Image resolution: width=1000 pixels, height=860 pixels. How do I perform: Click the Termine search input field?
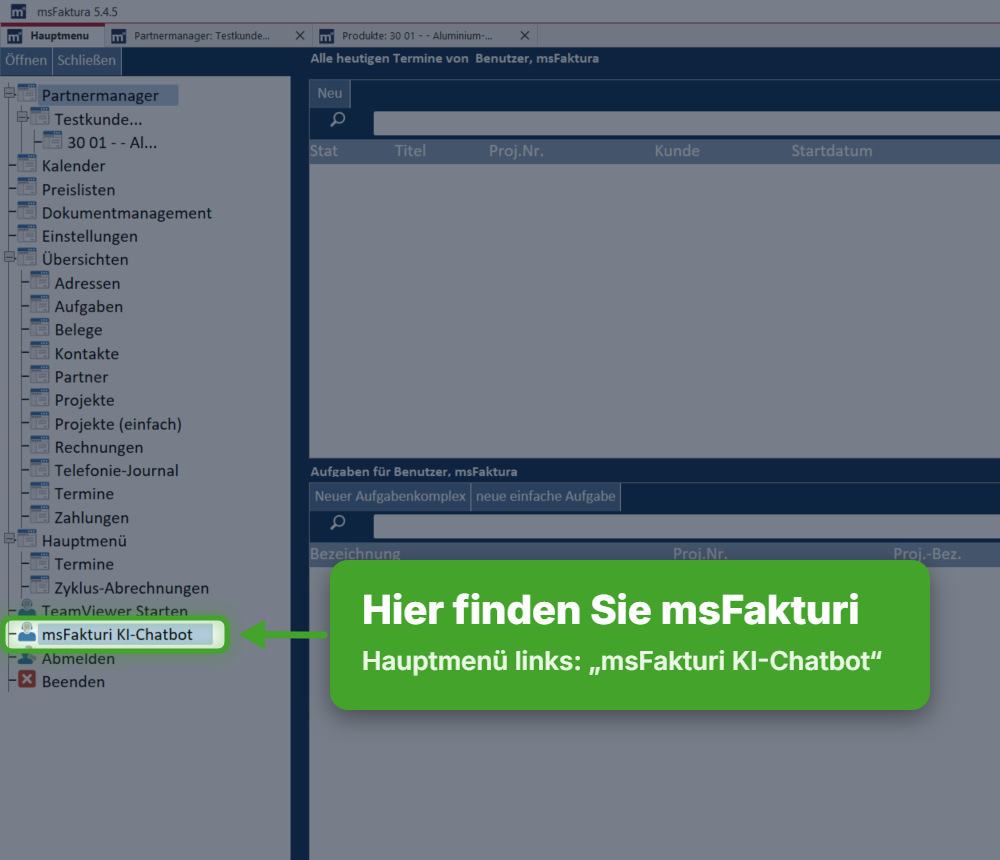686,122
